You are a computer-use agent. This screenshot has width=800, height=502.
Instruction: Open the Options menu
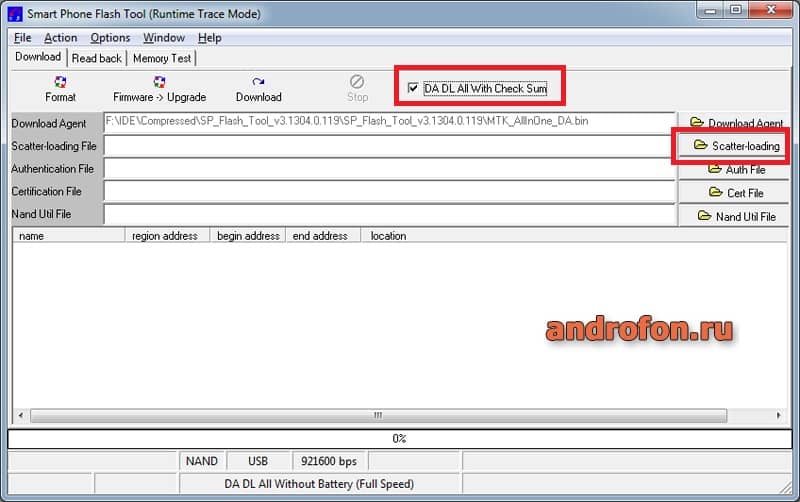(x=110, y=38)
